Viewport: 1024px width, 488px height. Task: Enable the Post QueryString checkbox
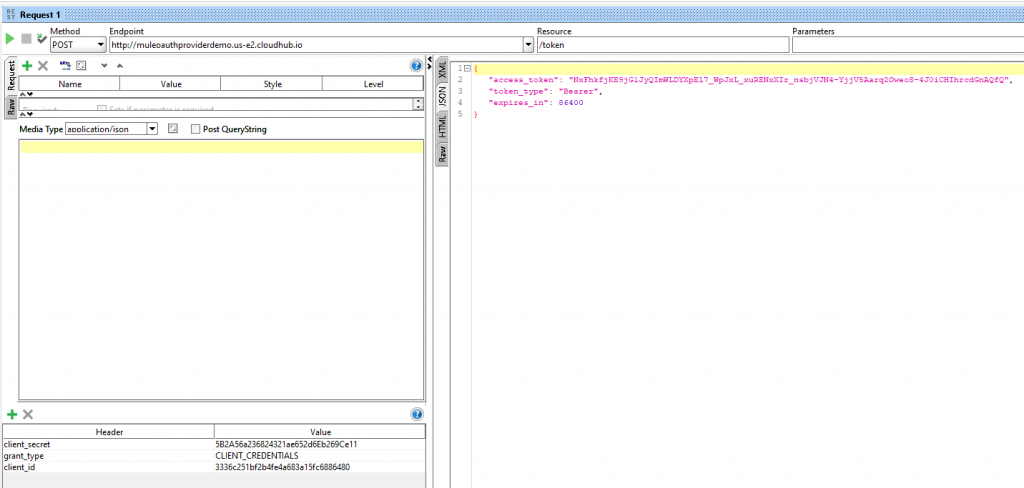click(x=196, y=129)
